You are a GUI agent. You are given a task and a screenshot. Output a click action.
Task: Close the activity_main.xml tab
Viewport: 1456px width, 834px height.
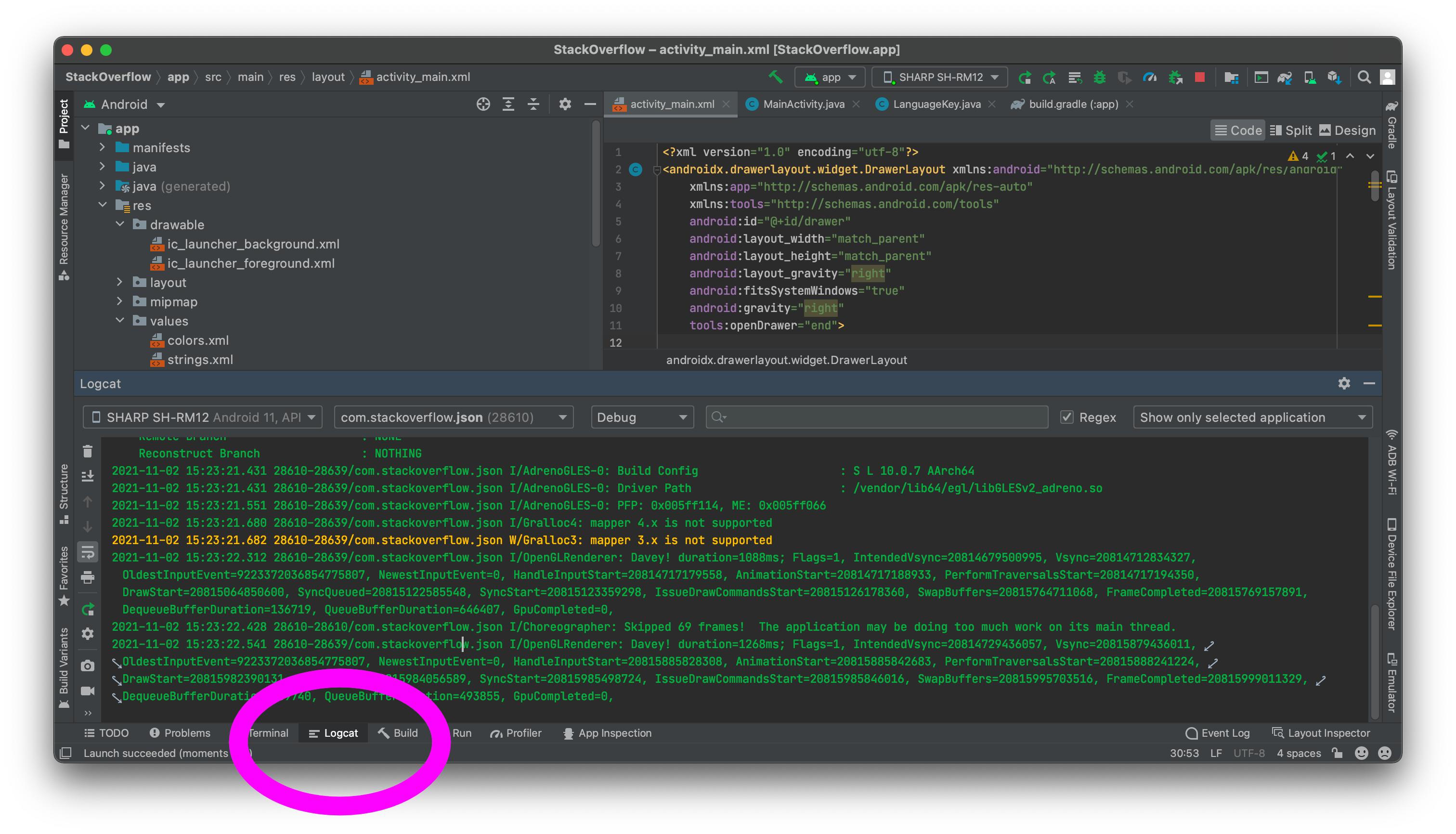pos(726,104)
